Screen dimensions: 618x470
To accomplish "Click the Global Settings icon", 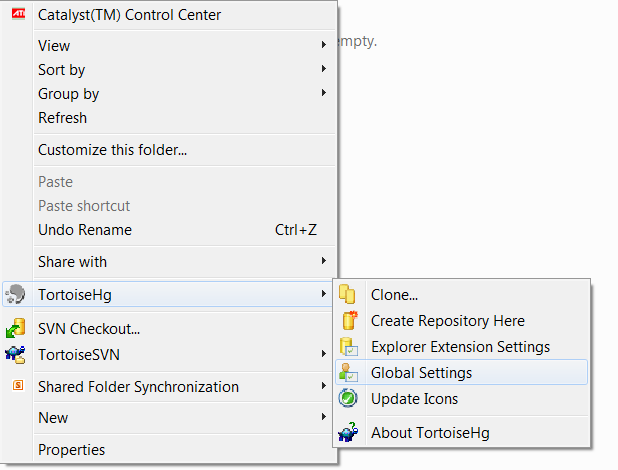I will 348,373.
